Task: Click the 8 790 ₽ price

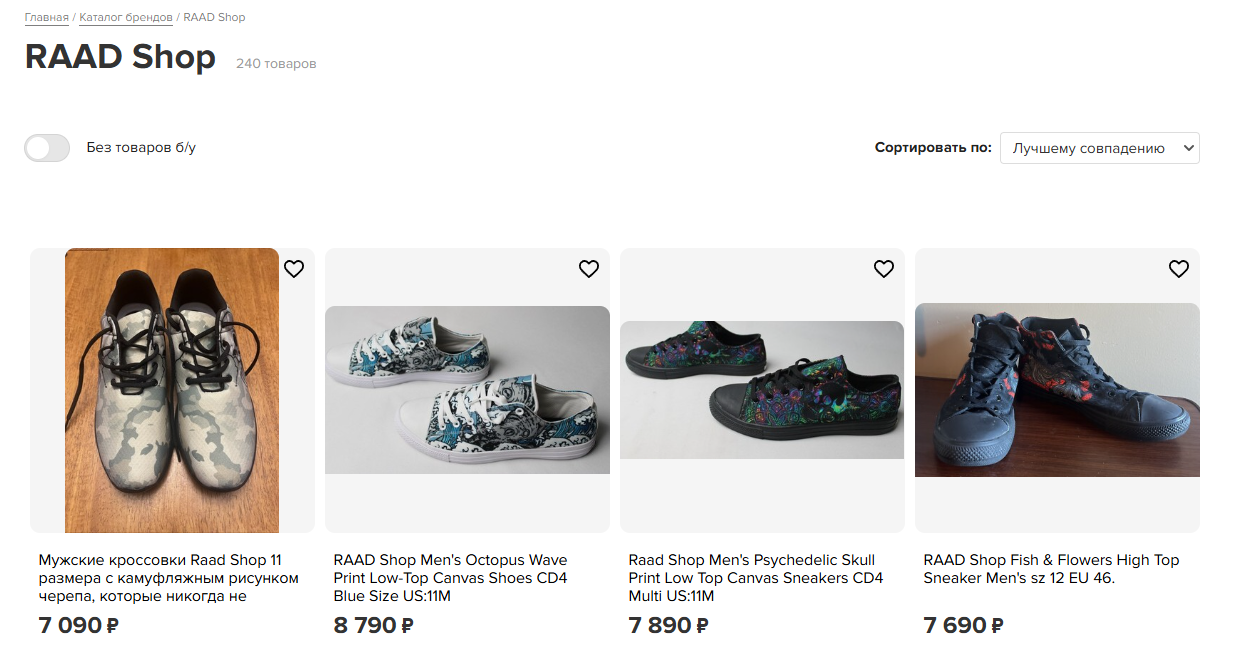Action: (x=373, y=626)
